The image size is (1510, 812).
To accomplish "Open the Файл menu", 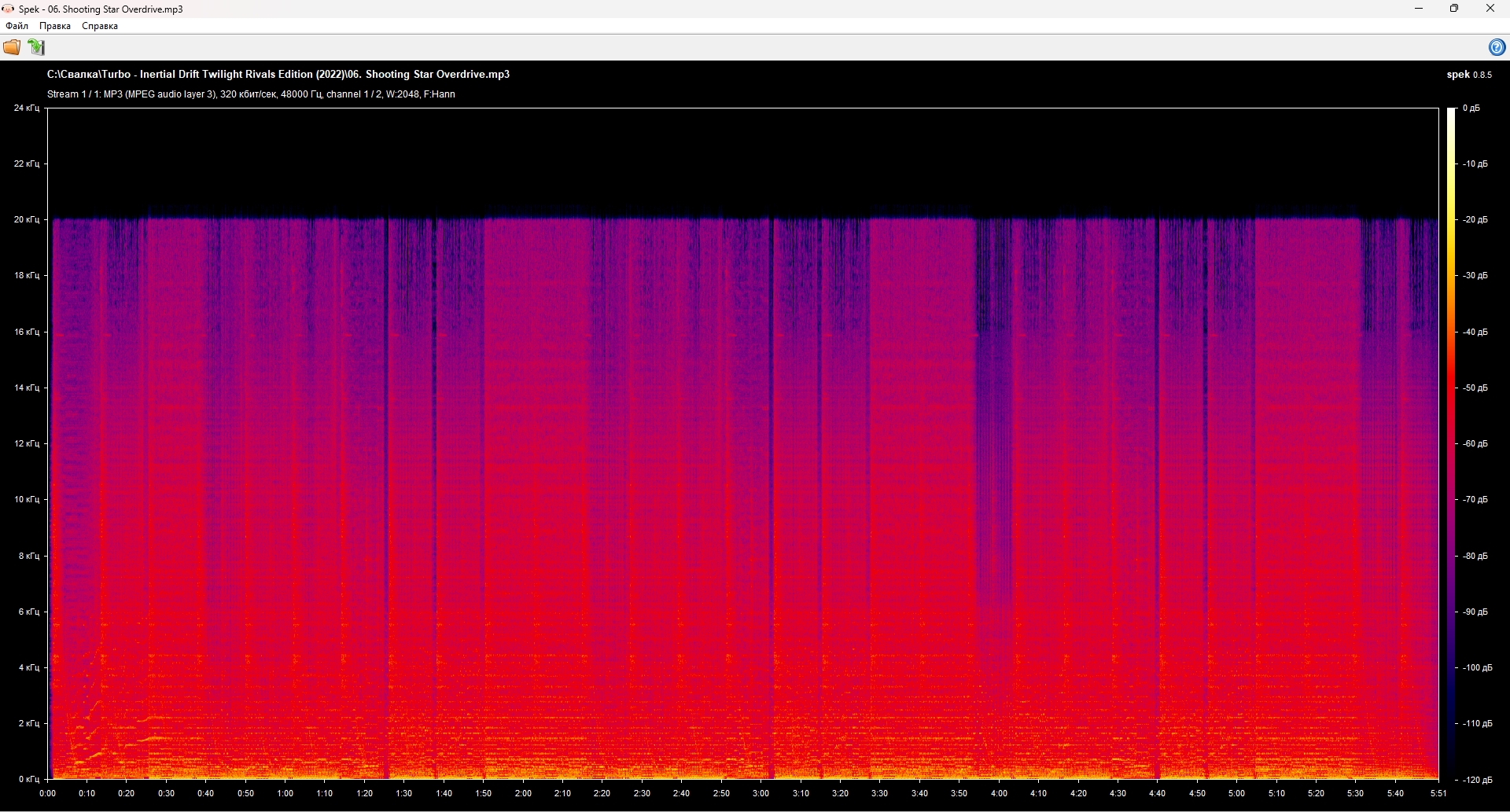I will pyautogui.click(x=17, y=26).
